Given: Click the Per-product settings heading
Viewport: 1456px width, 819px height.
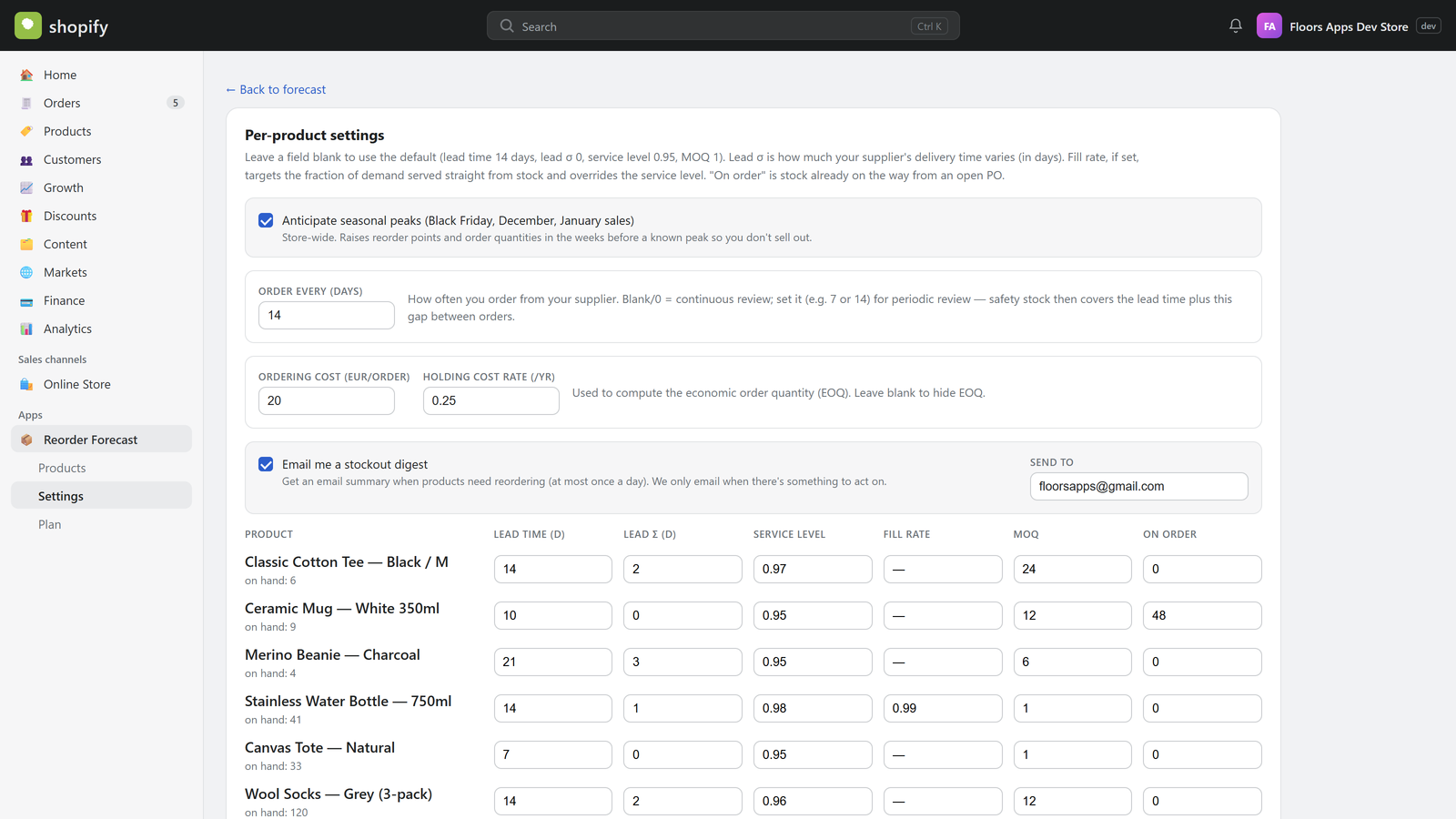Looking at the screenshot, I should (x=315, y=135).
